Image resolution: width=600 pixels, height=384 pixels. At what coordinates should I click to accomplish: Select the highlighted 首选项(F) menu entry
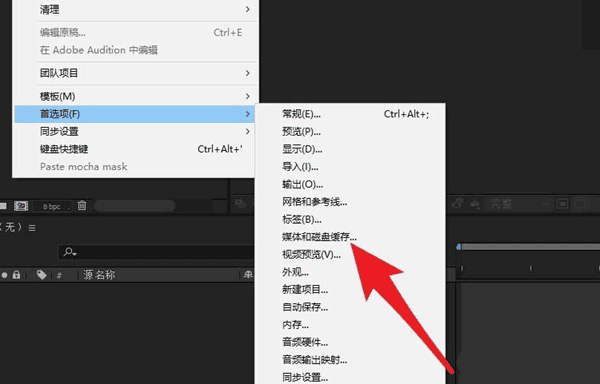point(135,114)
